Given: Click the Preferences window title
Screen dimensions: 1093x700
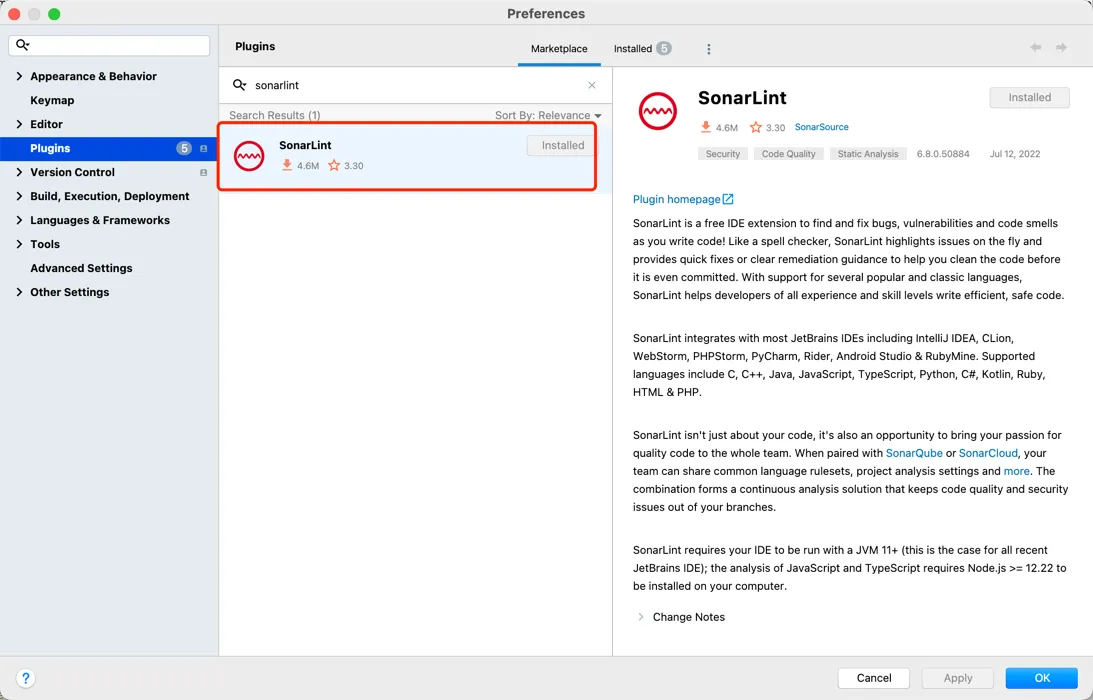Looking at the screenshot, I should pos(546,14).
